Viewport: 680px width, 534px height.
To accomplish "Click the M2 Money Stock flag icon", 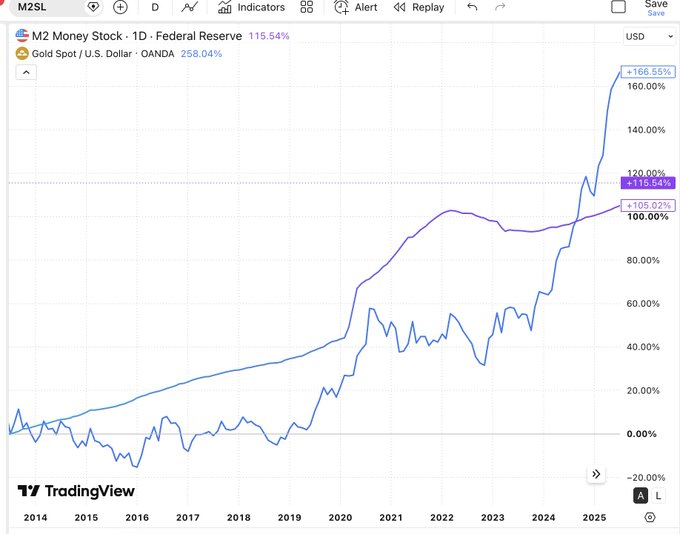I will pyautogui.click(x=22, y=36).
